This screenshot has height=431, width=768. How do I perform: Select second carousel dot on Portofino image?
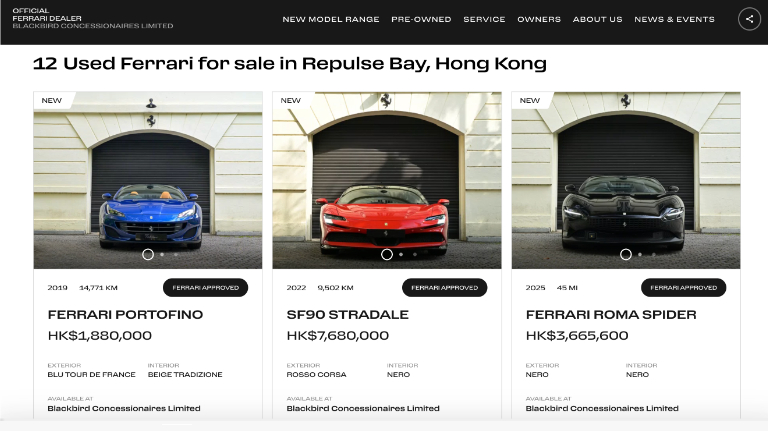[x=162, y=254]
